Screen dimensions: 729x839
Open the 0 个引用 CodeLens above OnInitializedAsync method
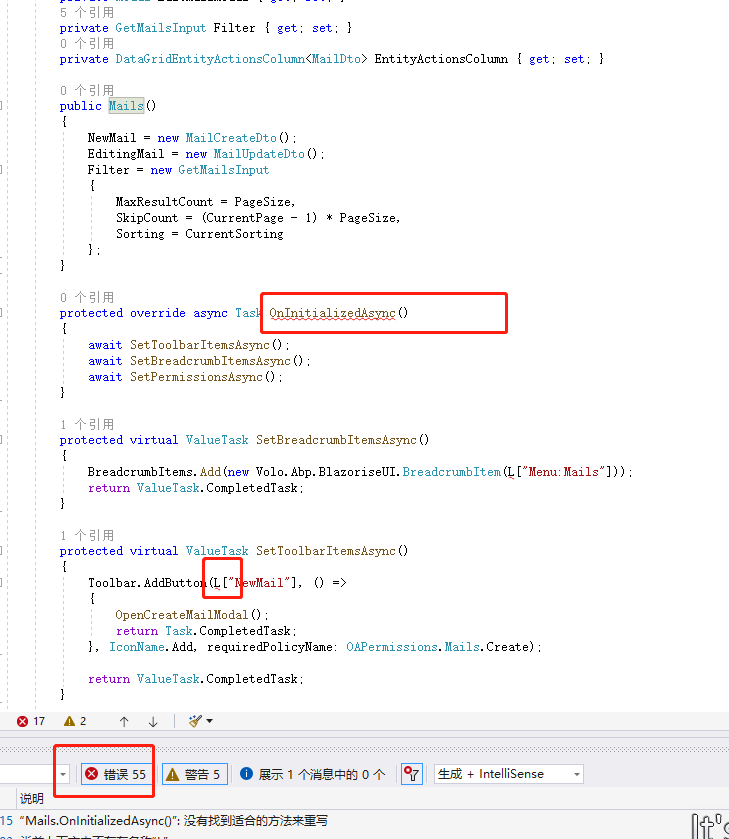click(x=87, y=297)
